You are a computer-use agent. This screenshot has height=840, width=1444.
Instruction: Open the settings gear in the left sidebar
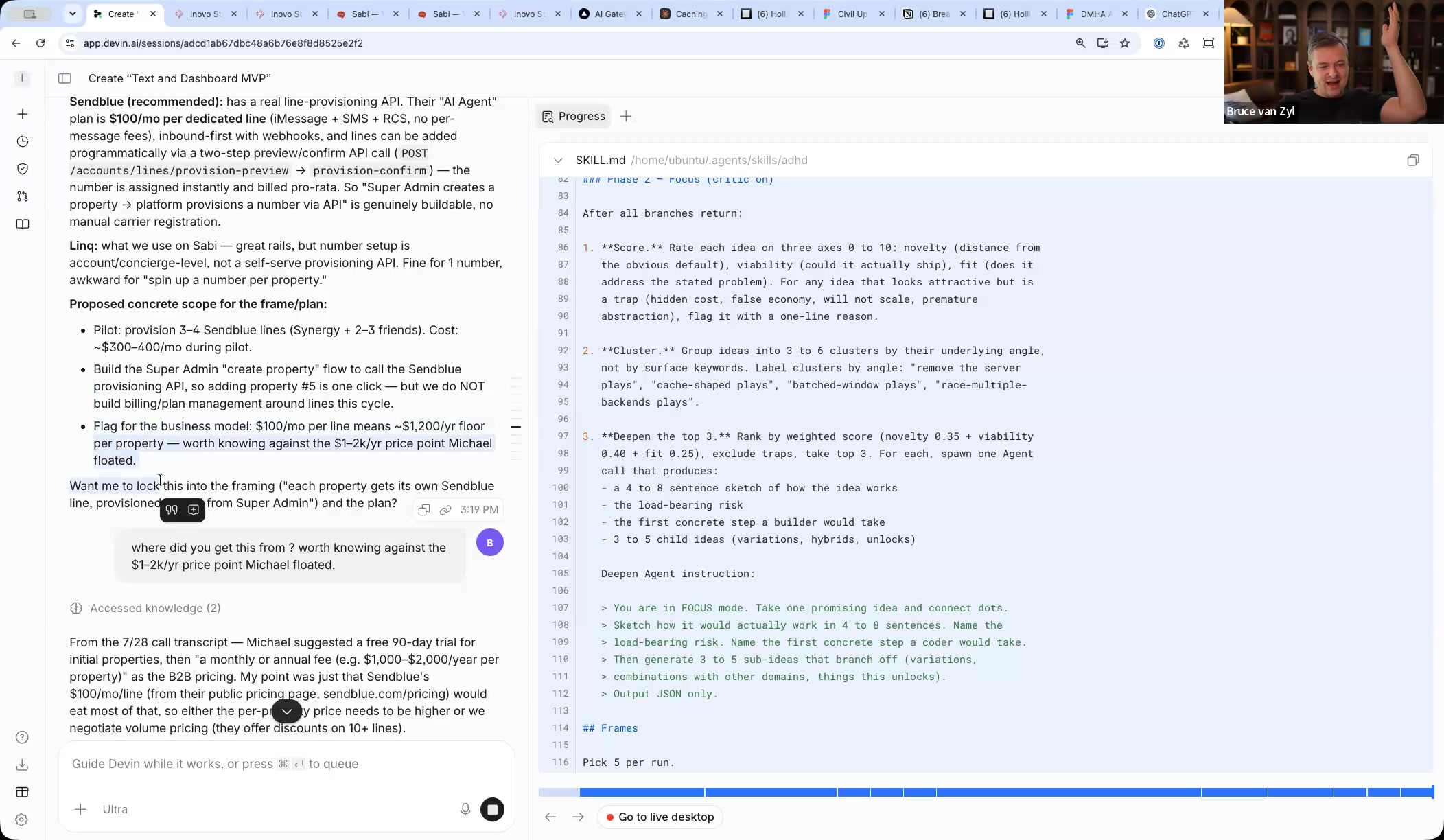(x=22, y=819)
